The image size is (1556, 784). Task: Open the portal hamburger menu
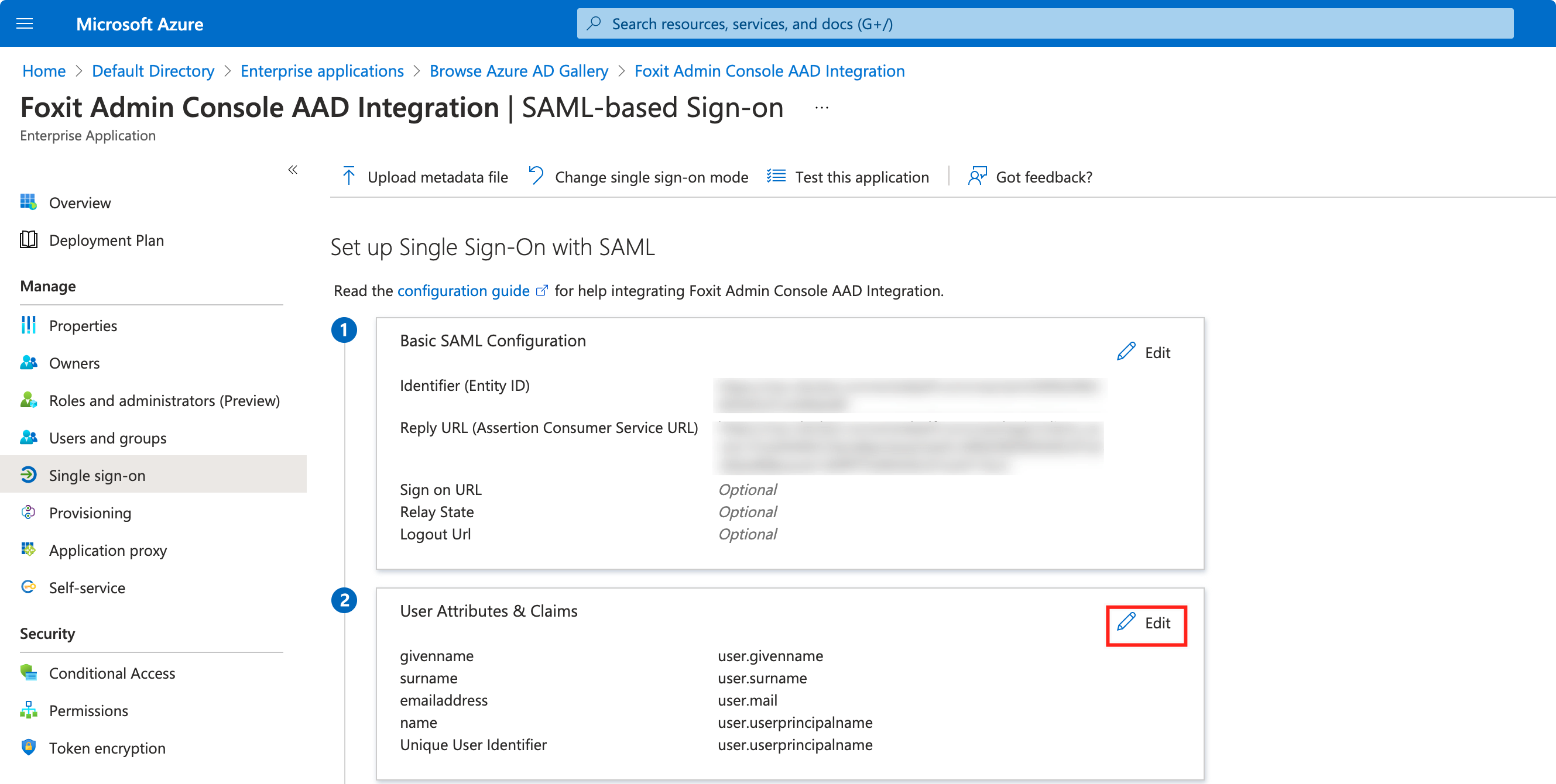(24, 23)
